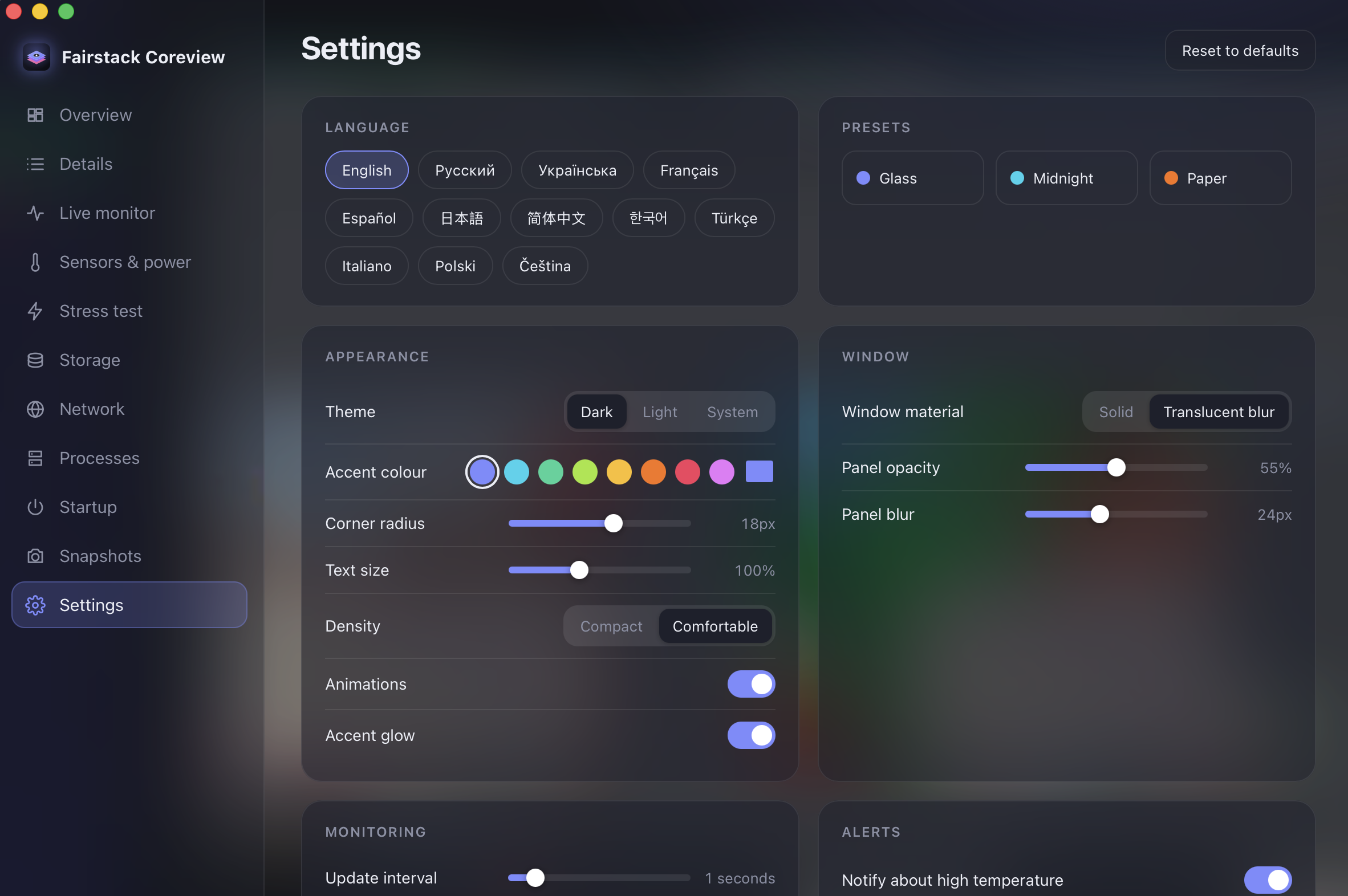Apply the Glass preset
Screen dimensions: 1348x896
click(x=912, y=178)
